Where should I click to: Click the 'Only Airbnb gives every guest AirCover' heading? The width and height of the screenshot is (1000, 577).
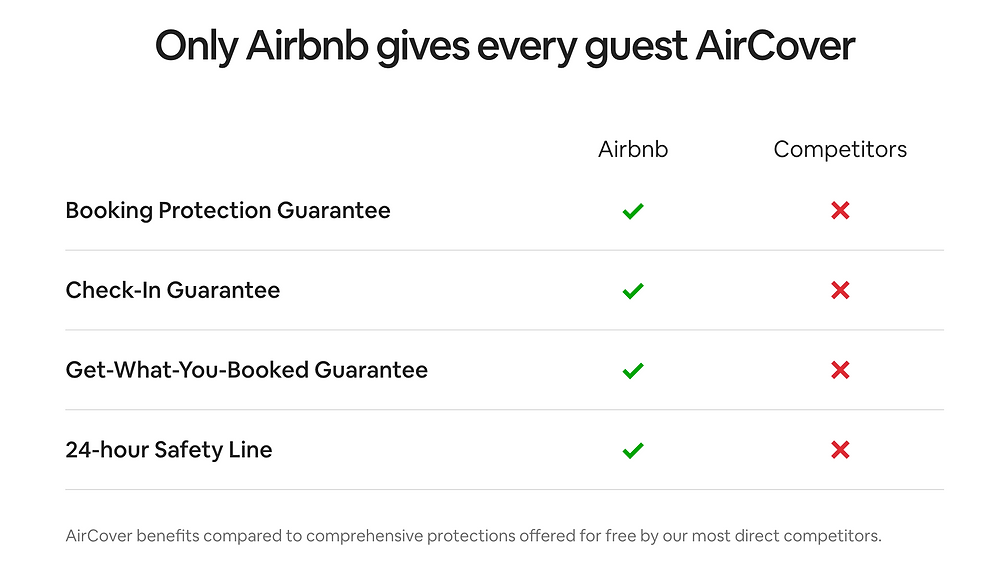(504, 46)
